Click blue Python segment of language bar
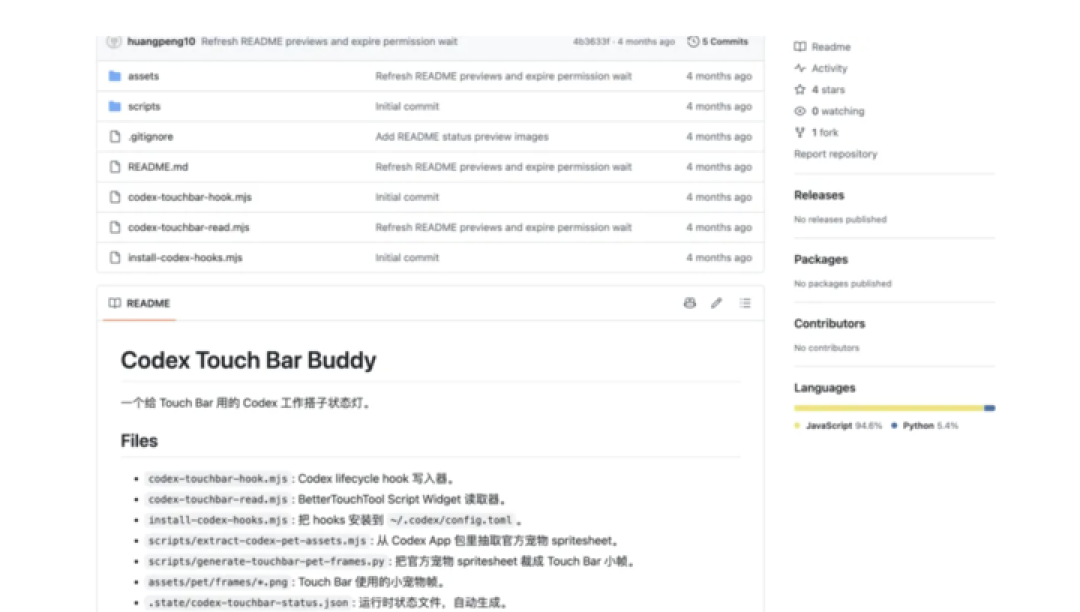The height and width of the screenshot is (612, 1080). (990, 408)
